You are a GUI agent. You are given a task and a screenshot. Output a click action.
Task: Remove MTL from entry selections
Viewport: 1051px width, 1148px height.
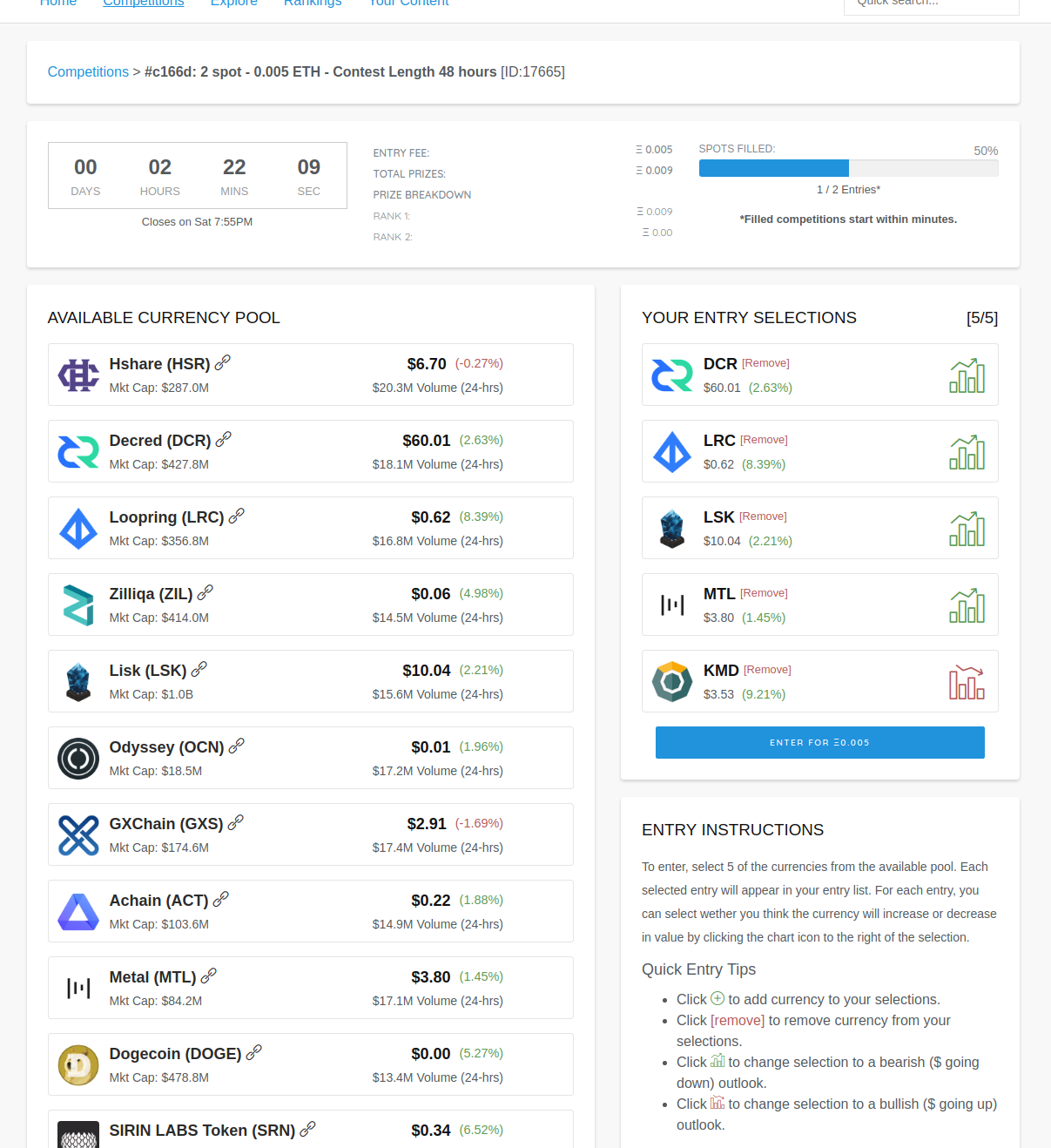[x=764, y=593]
